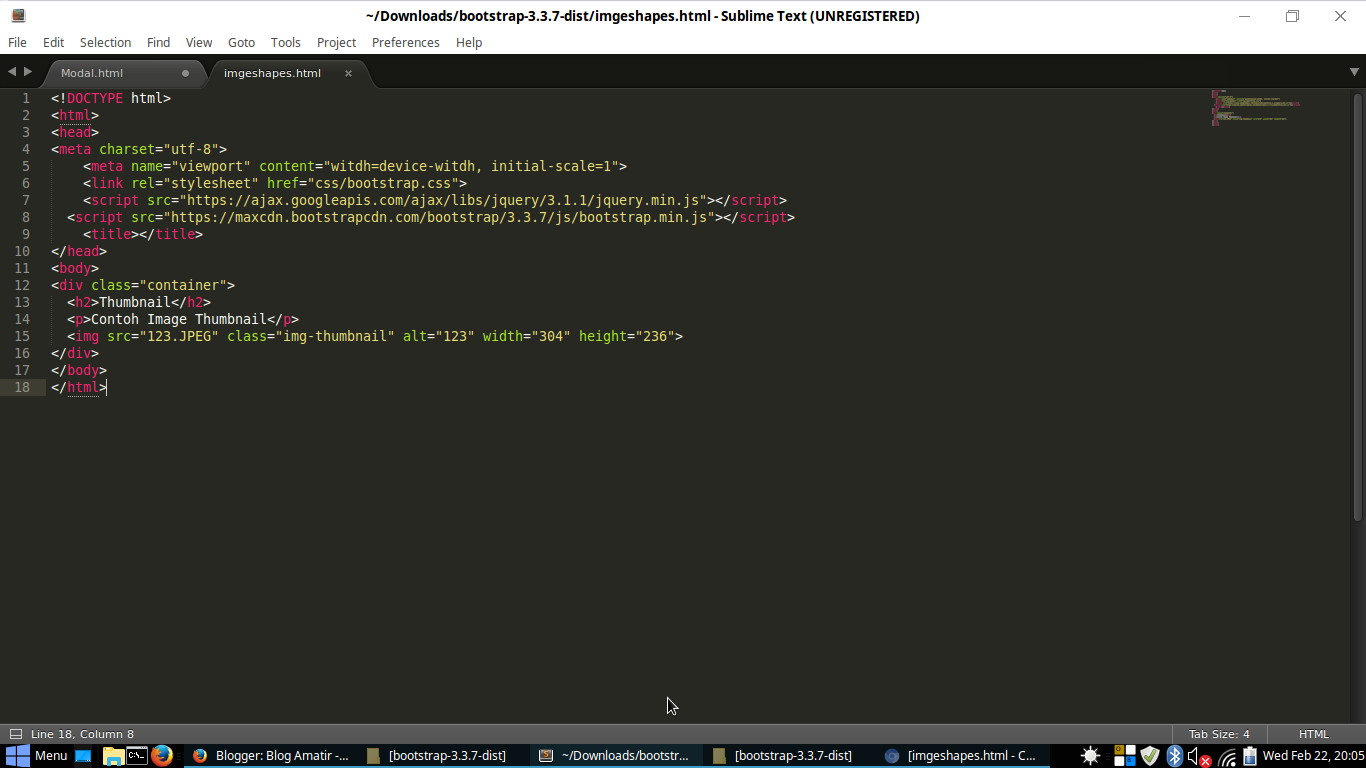Open the Preferences menu

click(x=406, y=43)
